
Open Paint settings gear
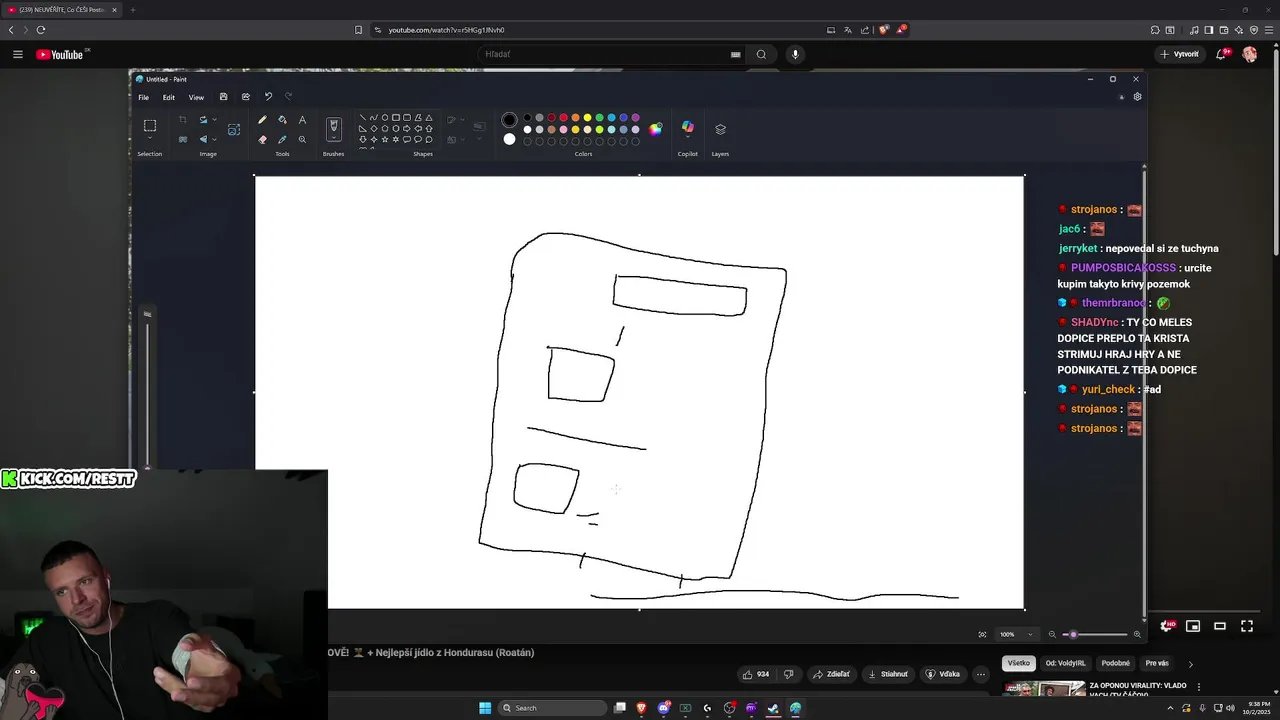[1137, 97]
